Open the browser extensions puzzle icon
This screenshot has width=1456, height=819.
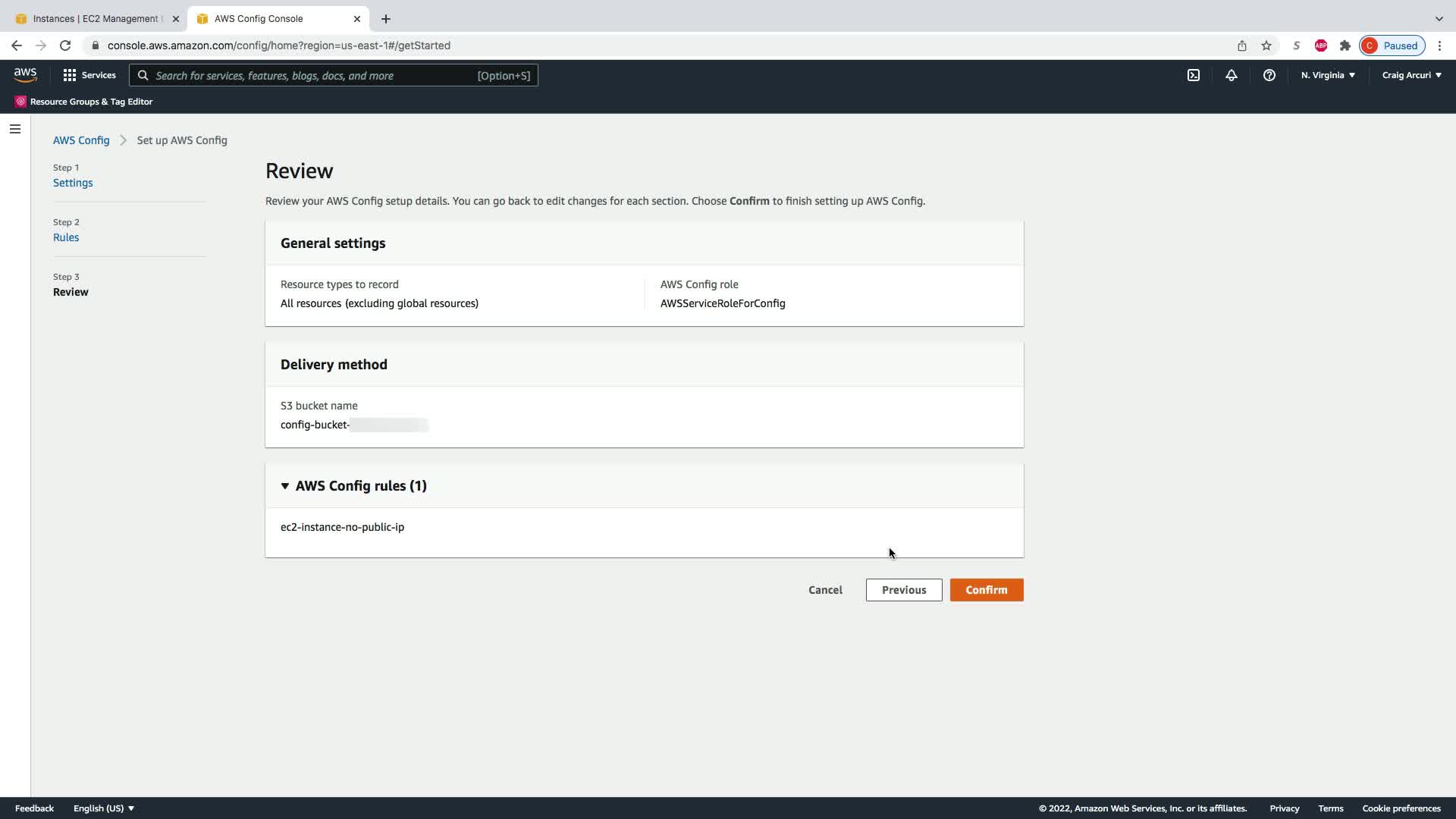[x=1345, y=45]
